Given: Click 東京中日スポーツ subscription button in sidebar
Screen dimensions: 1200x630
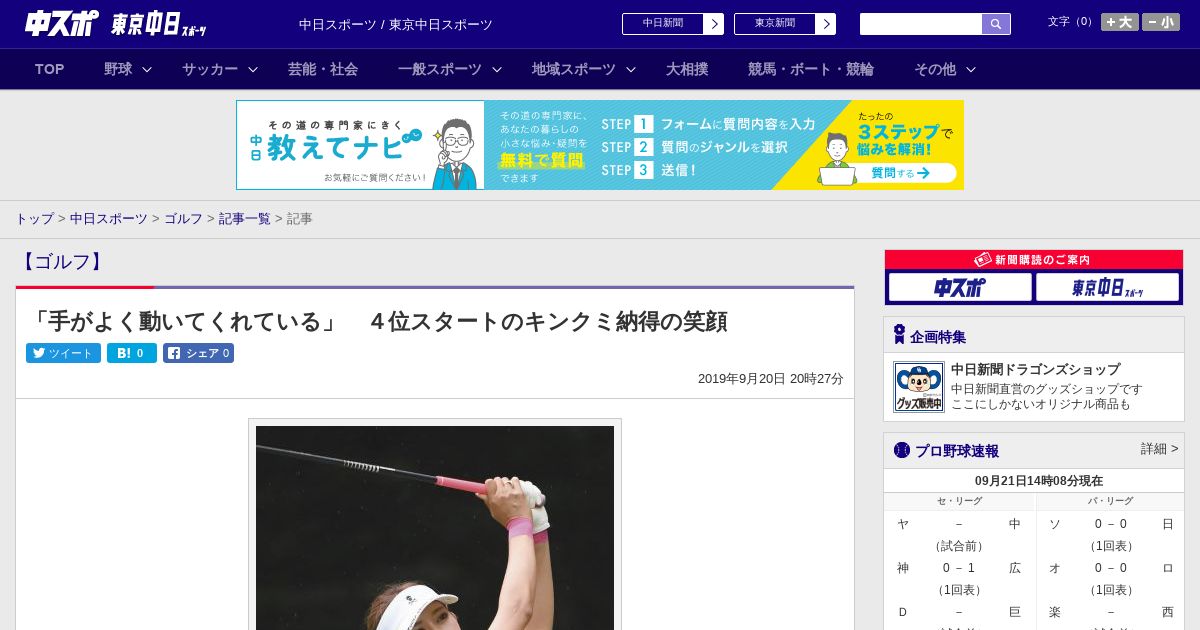Looking at the screenshot, I should pos(1108,288).
